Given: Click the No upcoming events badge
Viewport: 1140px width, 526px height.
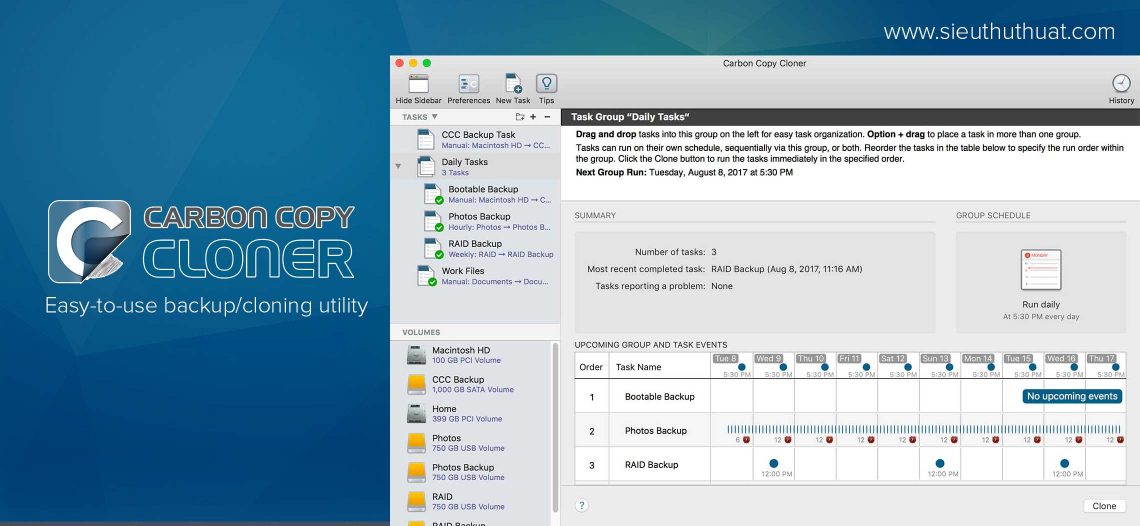Looking at the screenshot, I should 1072,397.
